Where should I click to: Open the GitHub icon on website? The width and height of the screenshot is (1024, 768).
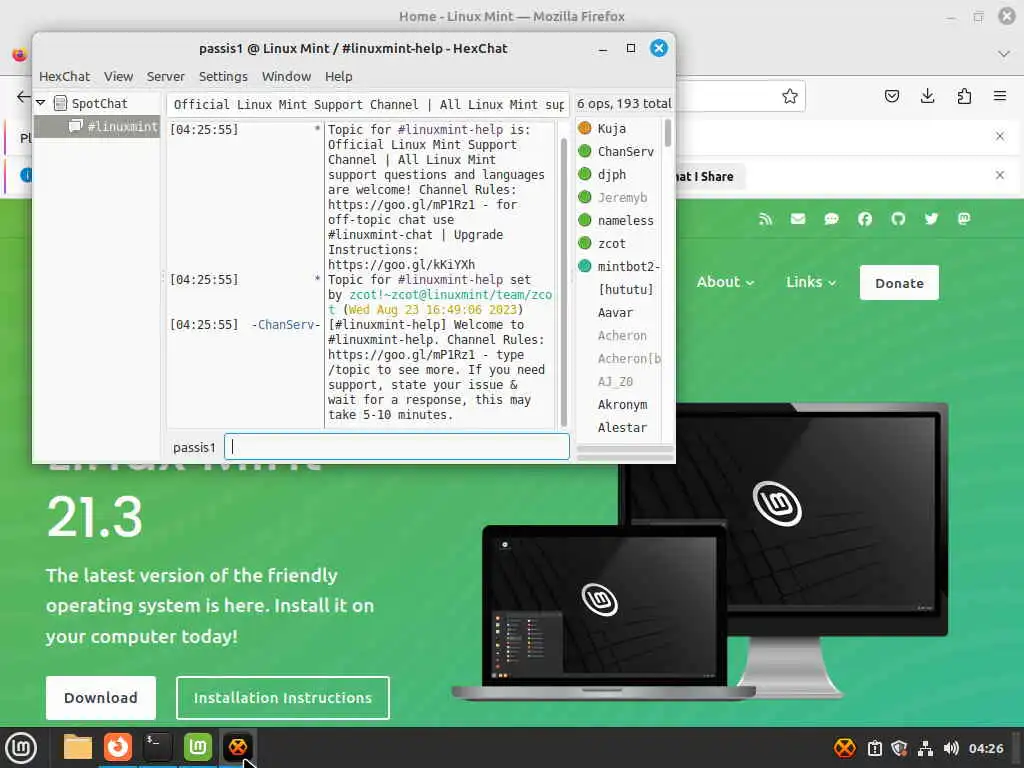click(x=898, y=219)
